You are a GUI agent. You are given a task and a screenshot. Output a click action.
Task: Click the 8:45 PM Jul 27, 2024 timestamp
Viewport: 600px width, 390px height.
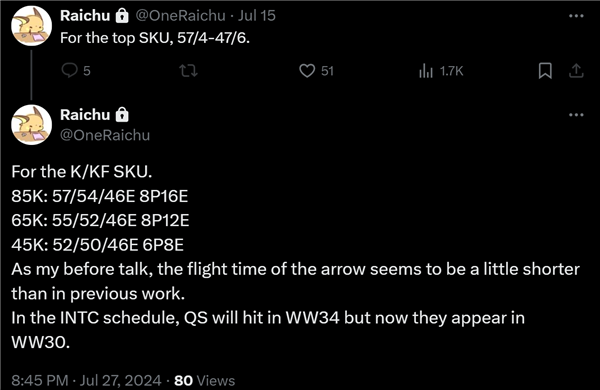click(86, 380)
